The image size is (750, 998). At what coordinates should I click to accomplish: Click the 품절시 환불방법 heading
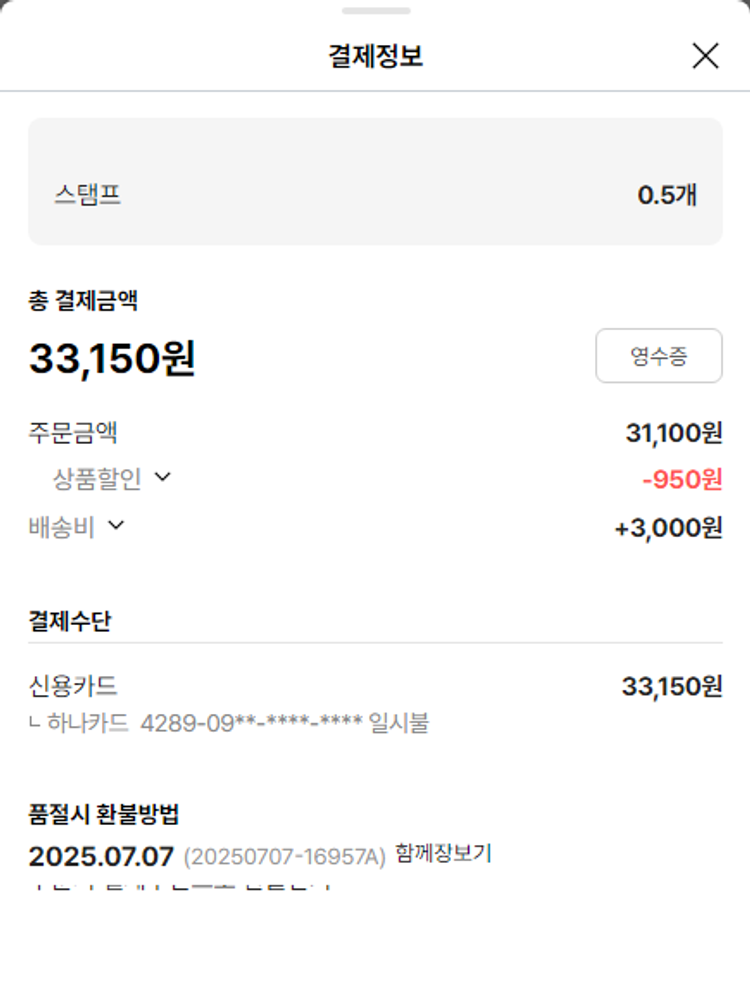click(x=104, y=814)
